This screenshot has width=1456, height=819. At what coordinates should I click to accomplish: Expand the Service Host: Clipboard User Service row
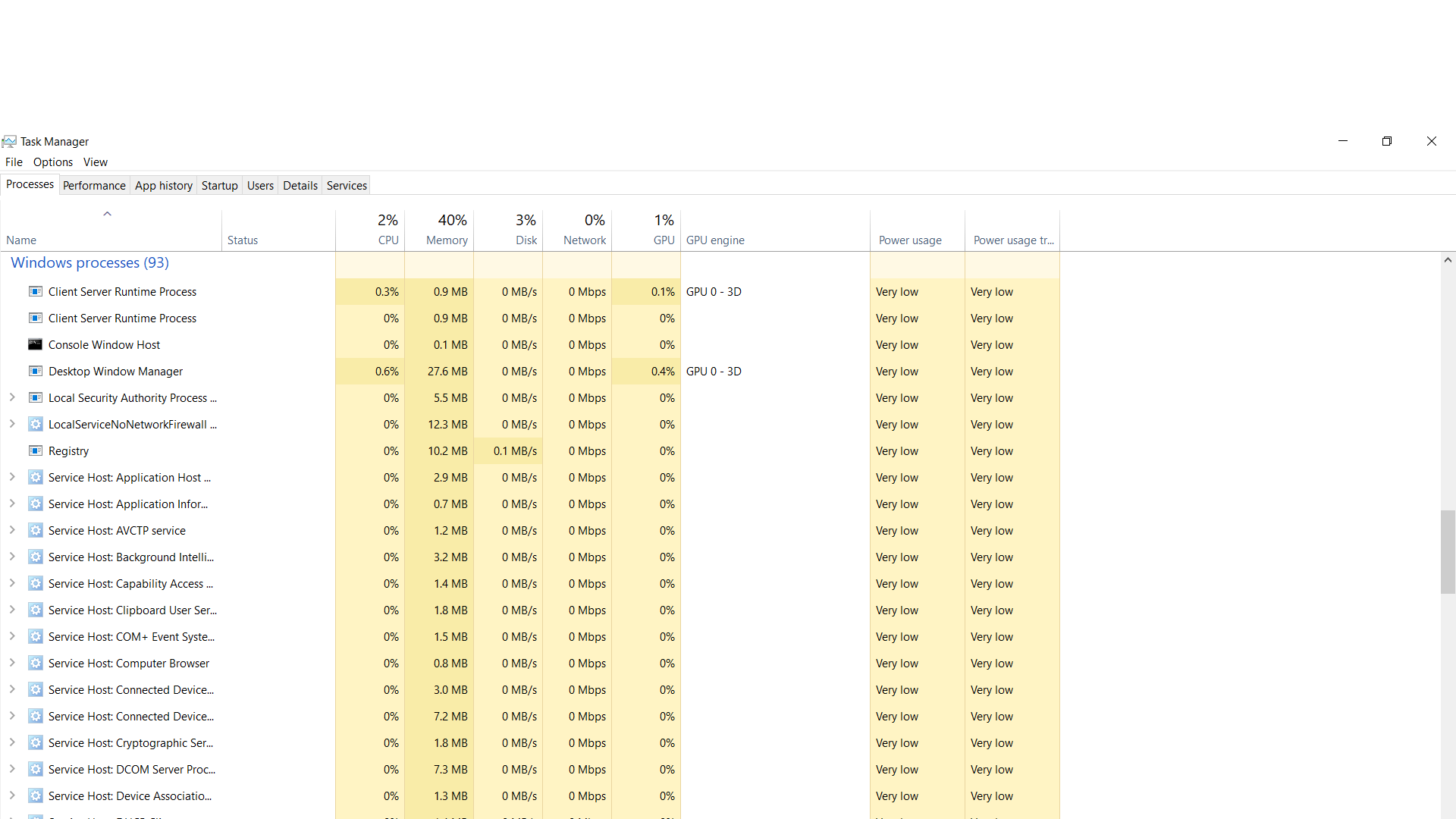[12, 610]
